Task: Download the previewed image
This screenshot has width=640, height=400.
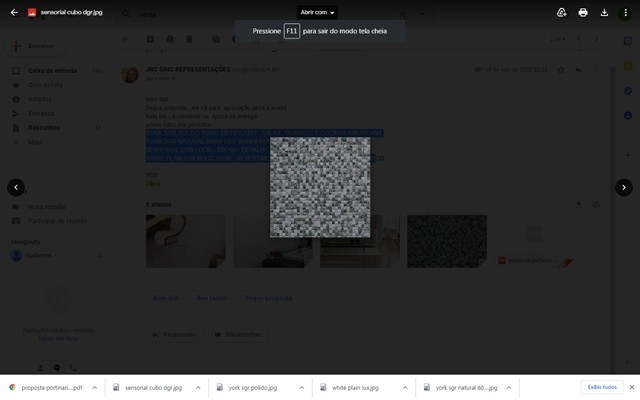Action: click(x=604, y=13)
